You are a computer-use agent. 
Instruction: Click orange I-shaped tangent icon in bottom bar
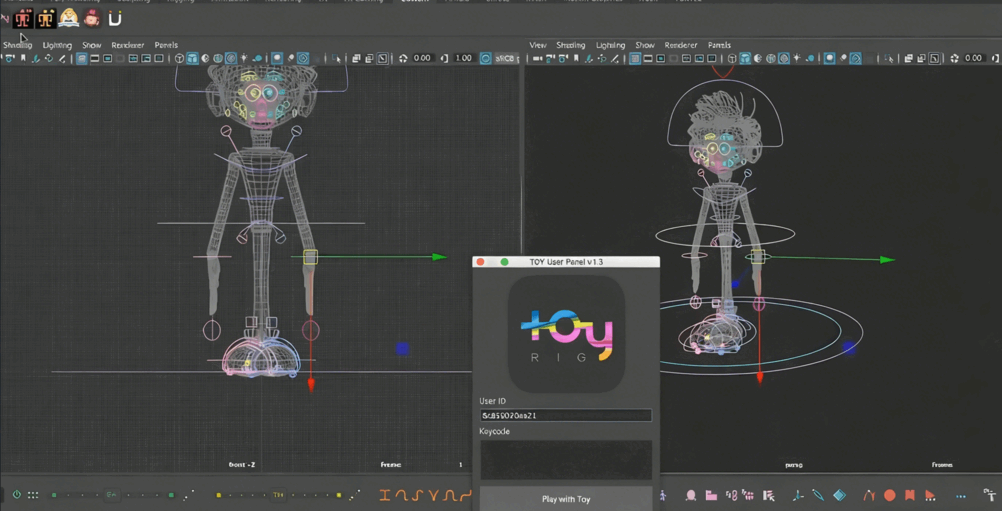point(384,495)
